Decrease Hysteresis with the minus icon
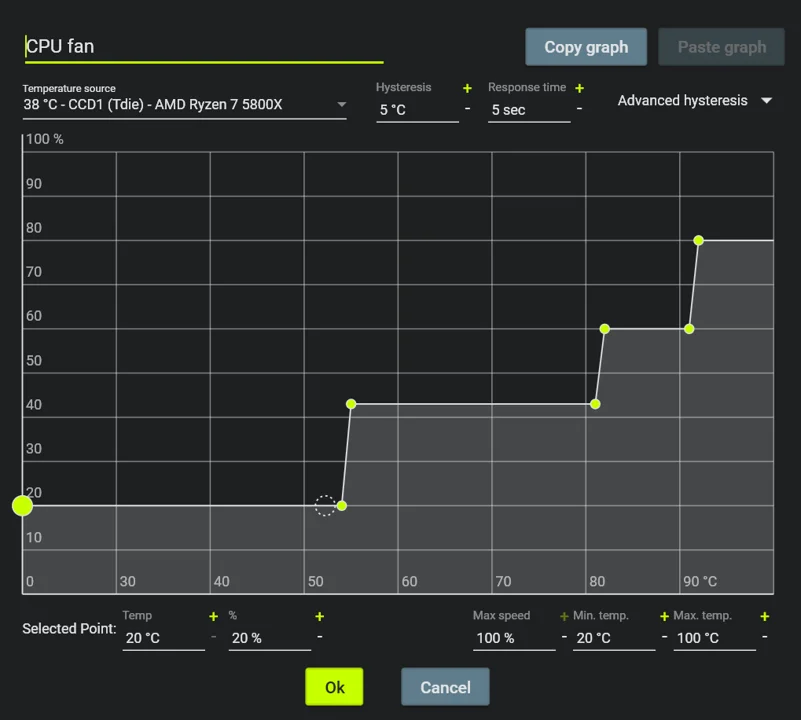The height and width of the screenshot is (720, 801). (x=467, y=108)
